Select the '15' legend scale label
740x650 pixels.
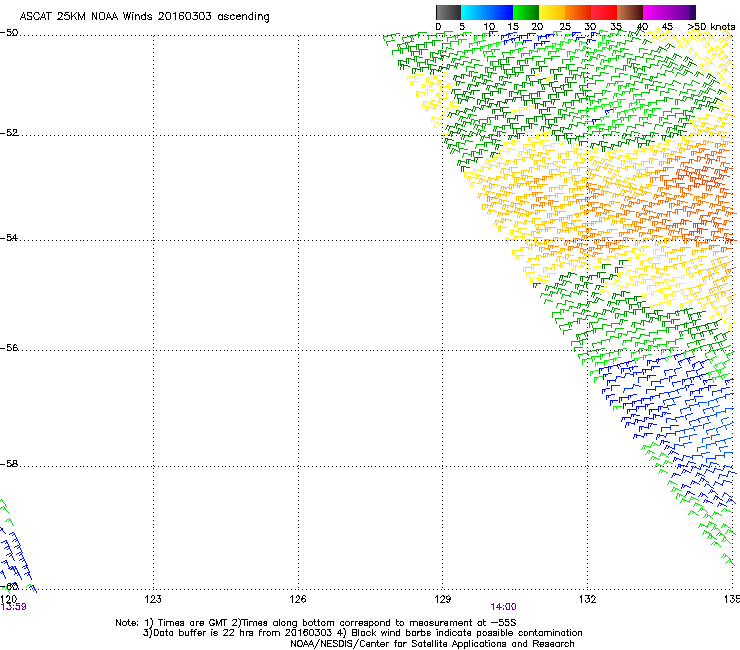pyautogui.click(x=513, y=26)
